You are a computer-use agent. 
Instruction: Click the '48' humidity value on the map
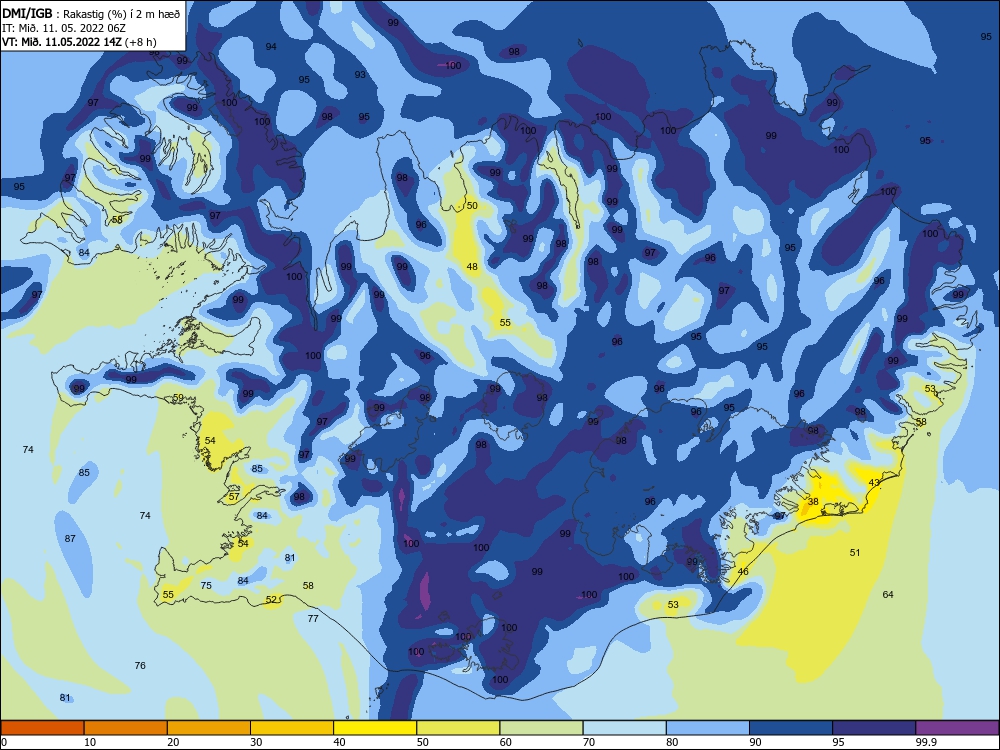[472, 267]
